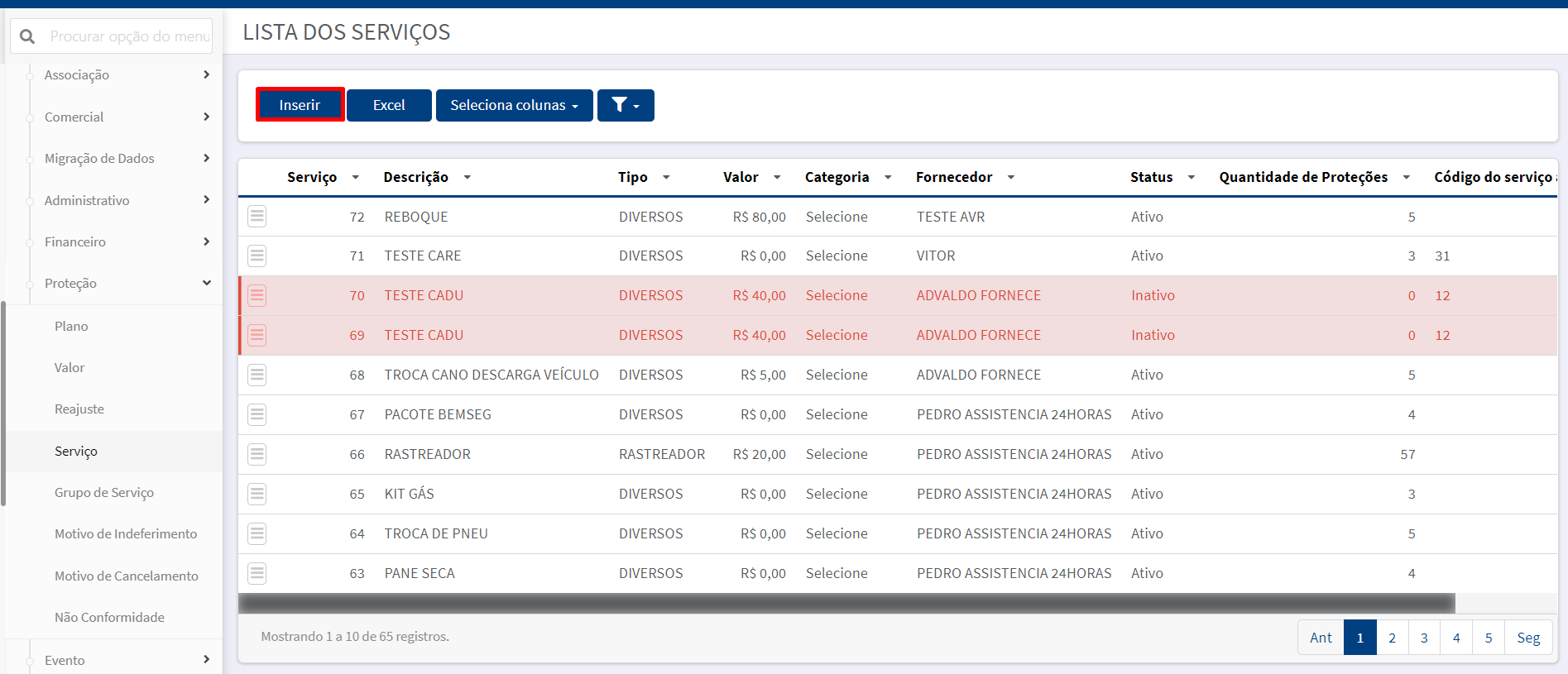Click the Inserir button
Viewport: 1568px width, 674px height.
pos(300,105)
